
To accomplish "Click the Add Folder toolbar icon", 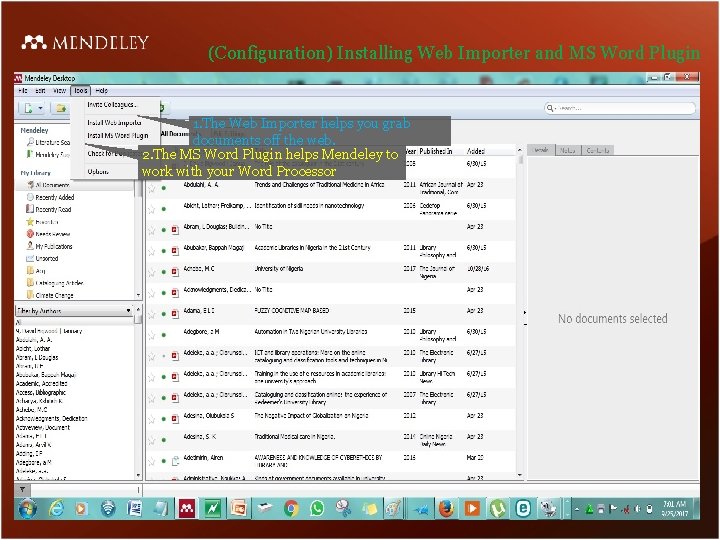I will (x=61, y=108).
